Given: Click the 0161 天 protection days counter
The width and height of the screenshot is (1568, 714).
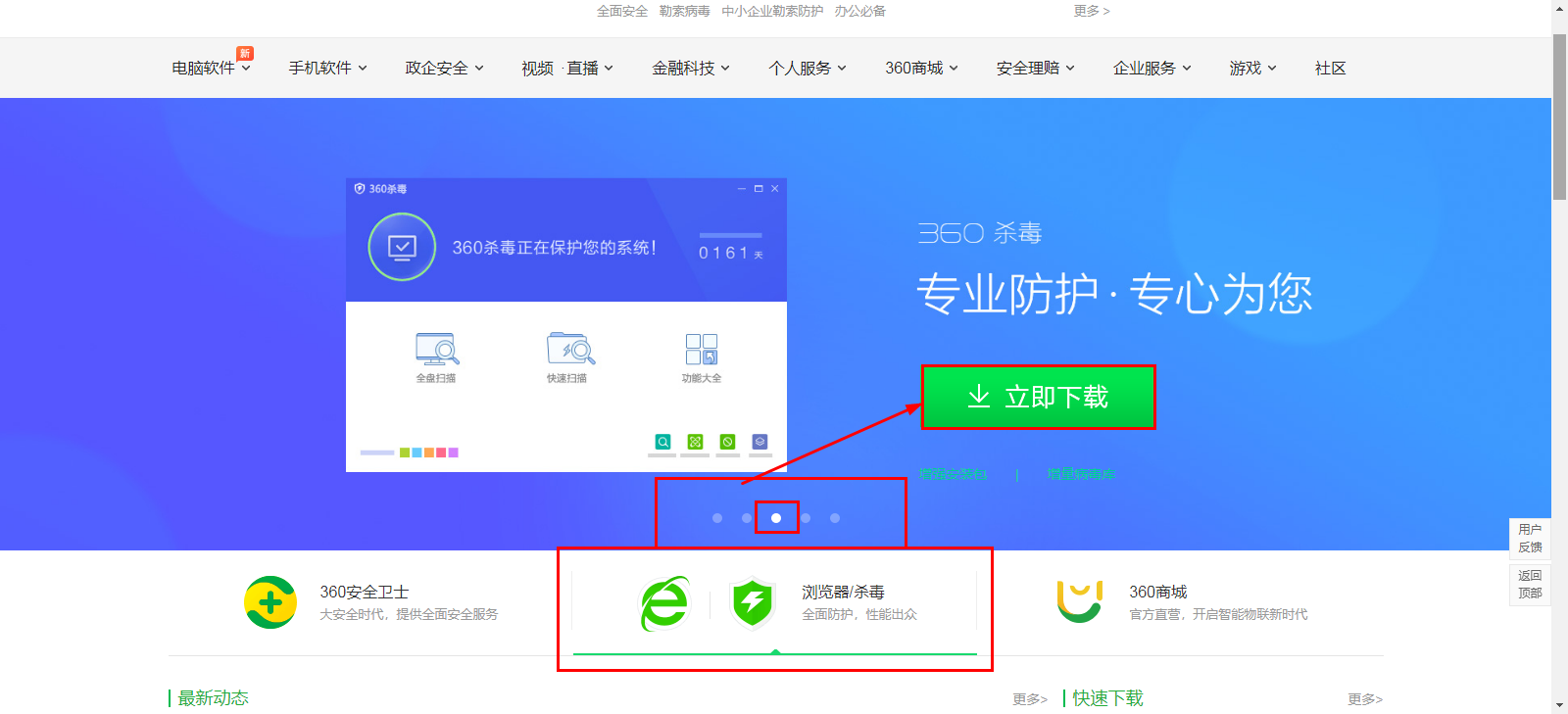Looking at the screenshot, I should point(731,253).
